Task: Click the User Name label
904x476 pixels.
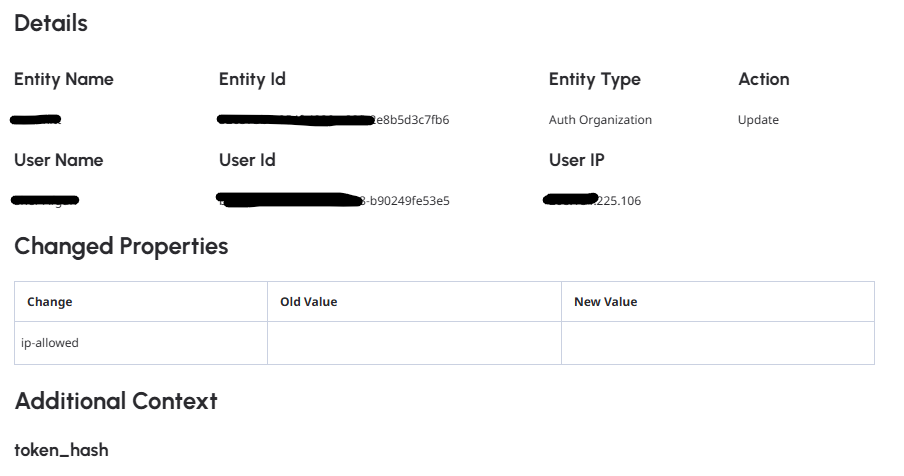Action: 58,160
